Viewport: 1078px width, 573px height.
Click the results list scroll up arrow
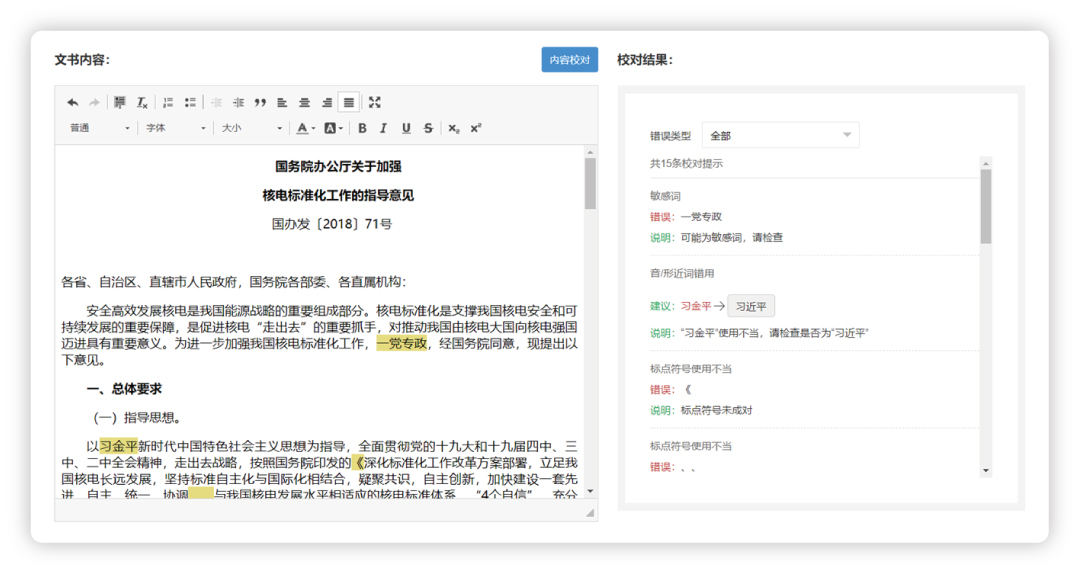(x=986, y=163)
